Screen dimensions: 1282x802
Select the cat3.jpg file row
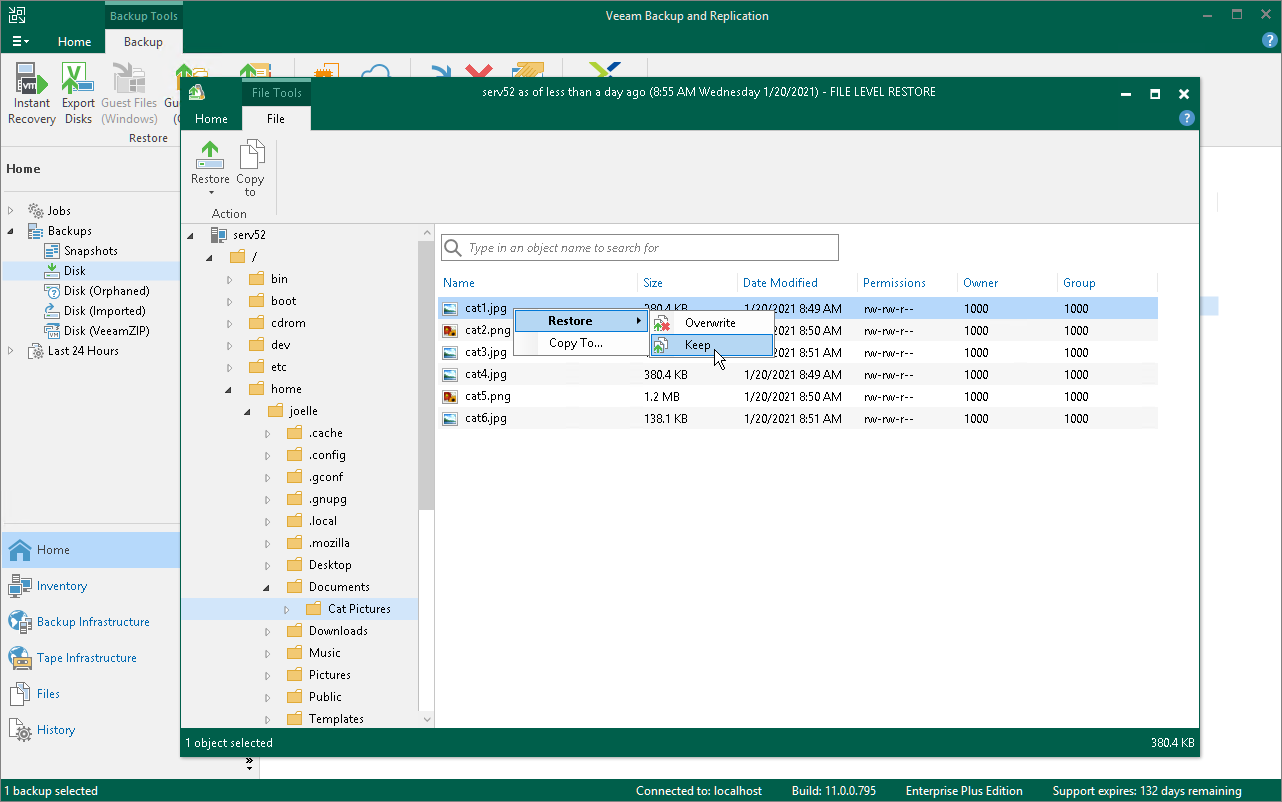(x=798, y=353)
